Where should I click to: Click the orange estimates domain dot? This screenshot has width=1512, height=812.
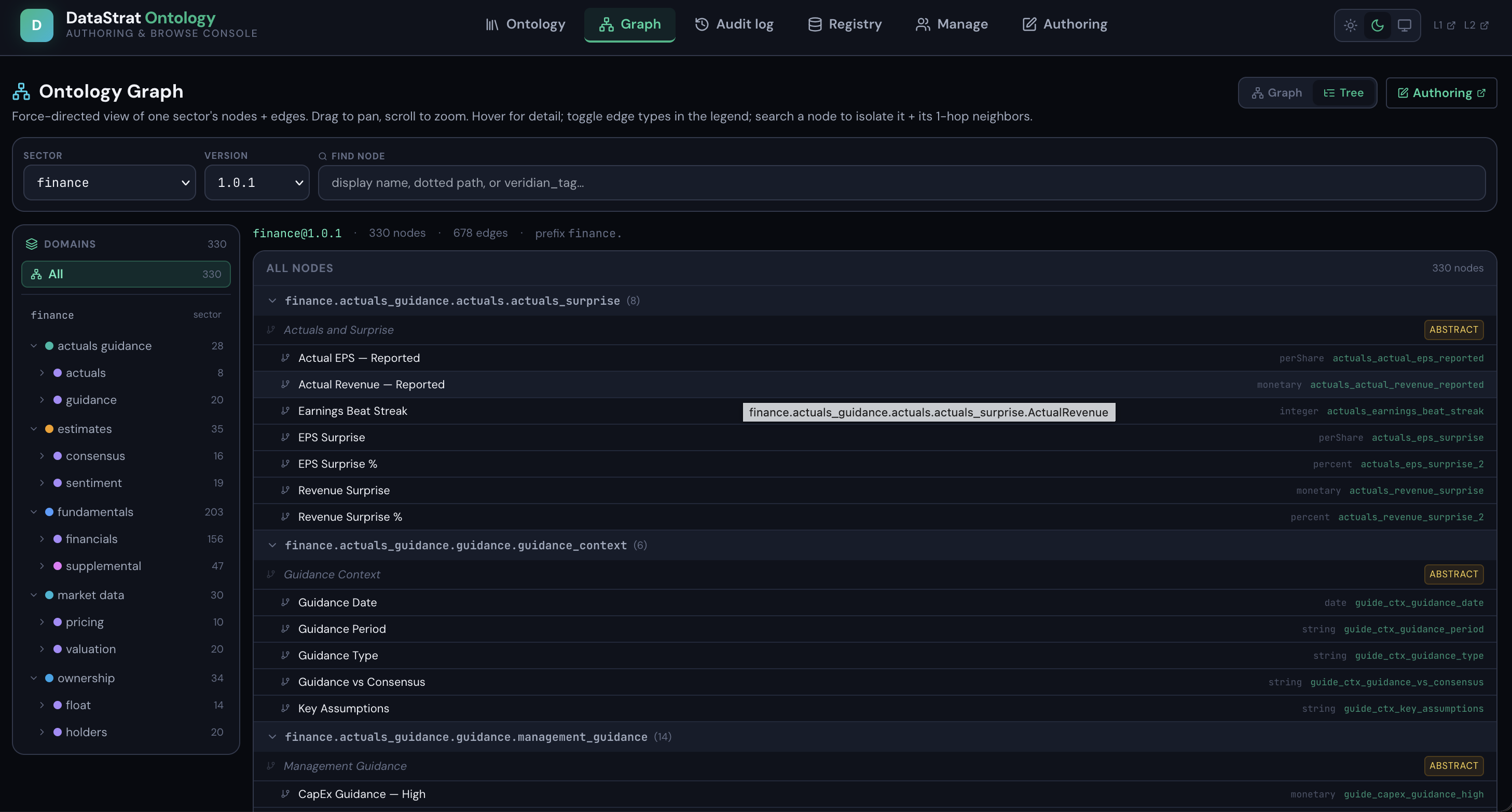click(x=49, y=429)
